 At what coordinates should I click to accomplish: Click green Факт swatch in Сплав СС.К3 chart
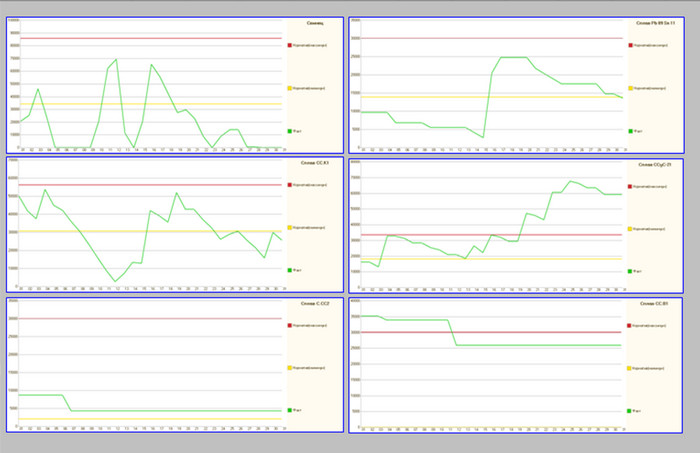pos(290,271)
